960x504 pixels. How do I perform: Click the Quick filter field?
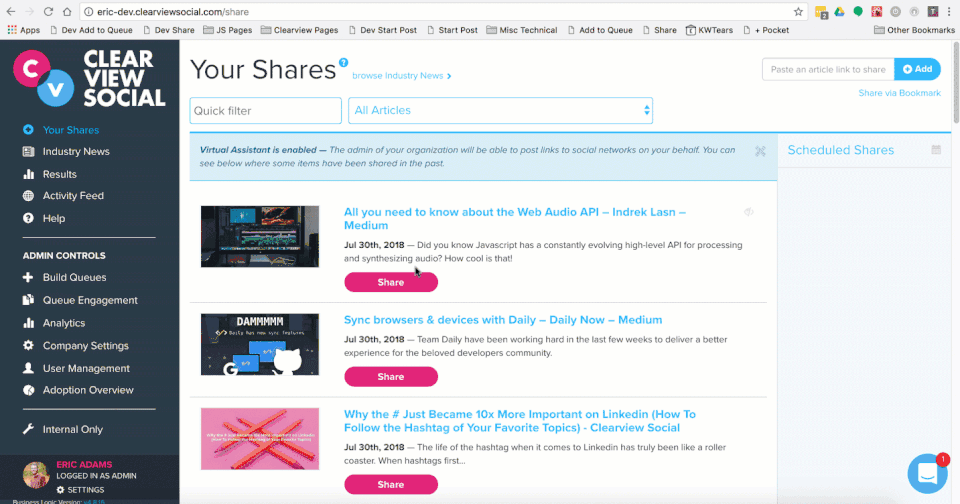pyautogui.click(x=266, y=111)
